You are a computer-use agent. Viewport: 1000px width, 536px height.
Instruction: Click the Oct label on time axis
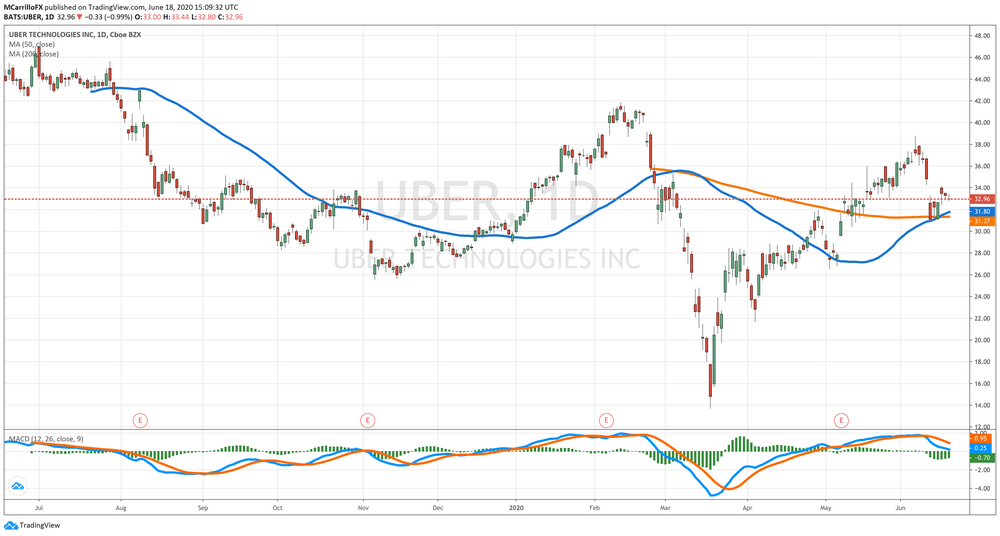(x=277, y=508)
